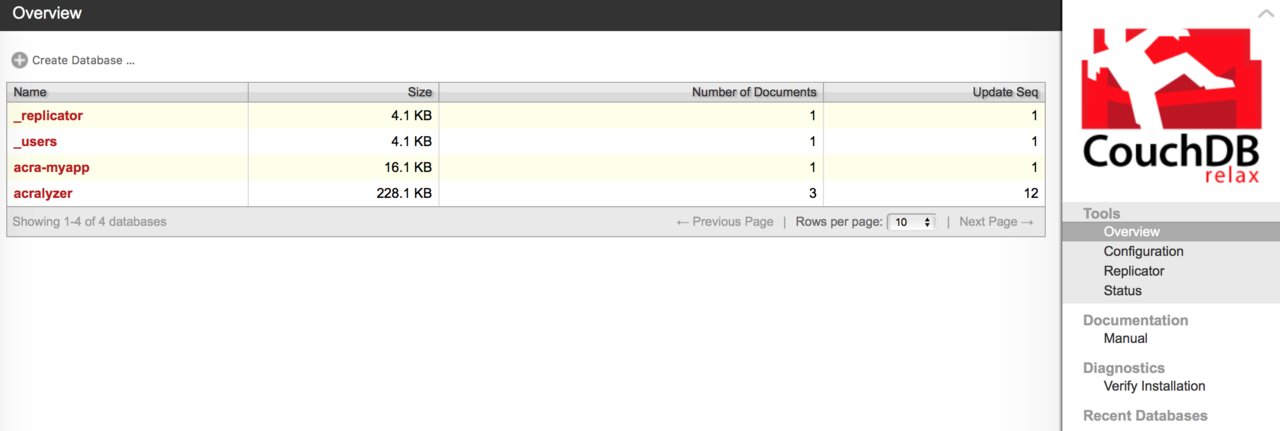Click the update seq value 12
The width and height of the screenshot is (1280, 431).
click(1030, 194)
